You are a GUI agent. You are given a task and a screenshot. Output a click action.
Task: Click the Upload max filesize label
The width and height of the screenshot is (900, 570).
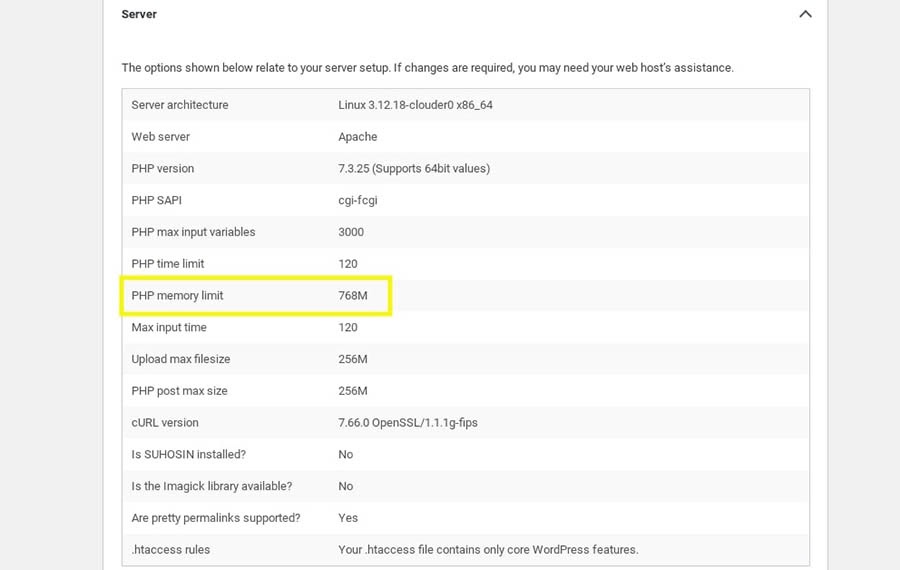tap(181, 359)
